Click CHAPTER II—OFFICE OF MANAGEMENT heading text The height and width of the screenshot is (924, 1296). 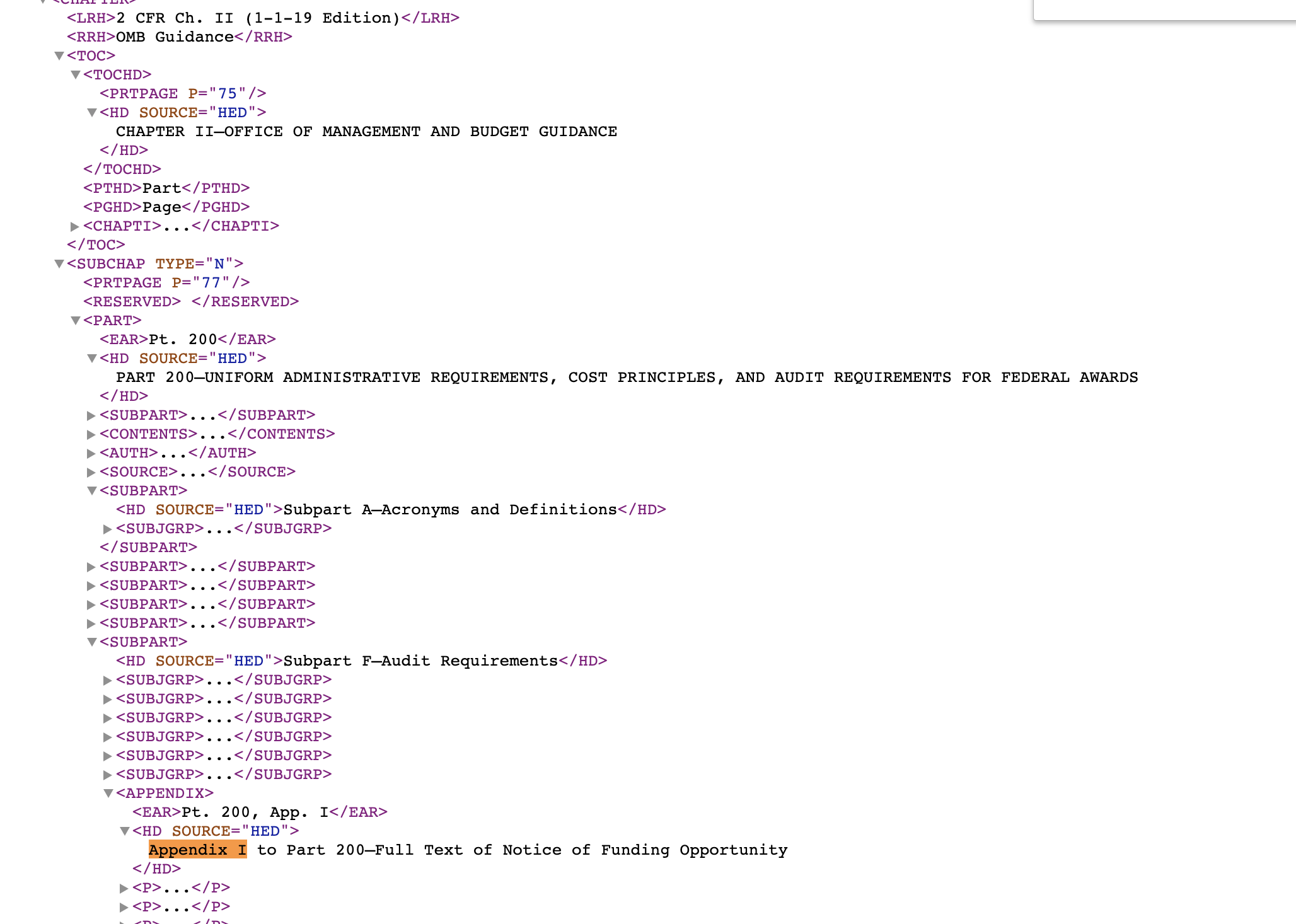coord(366,131)
